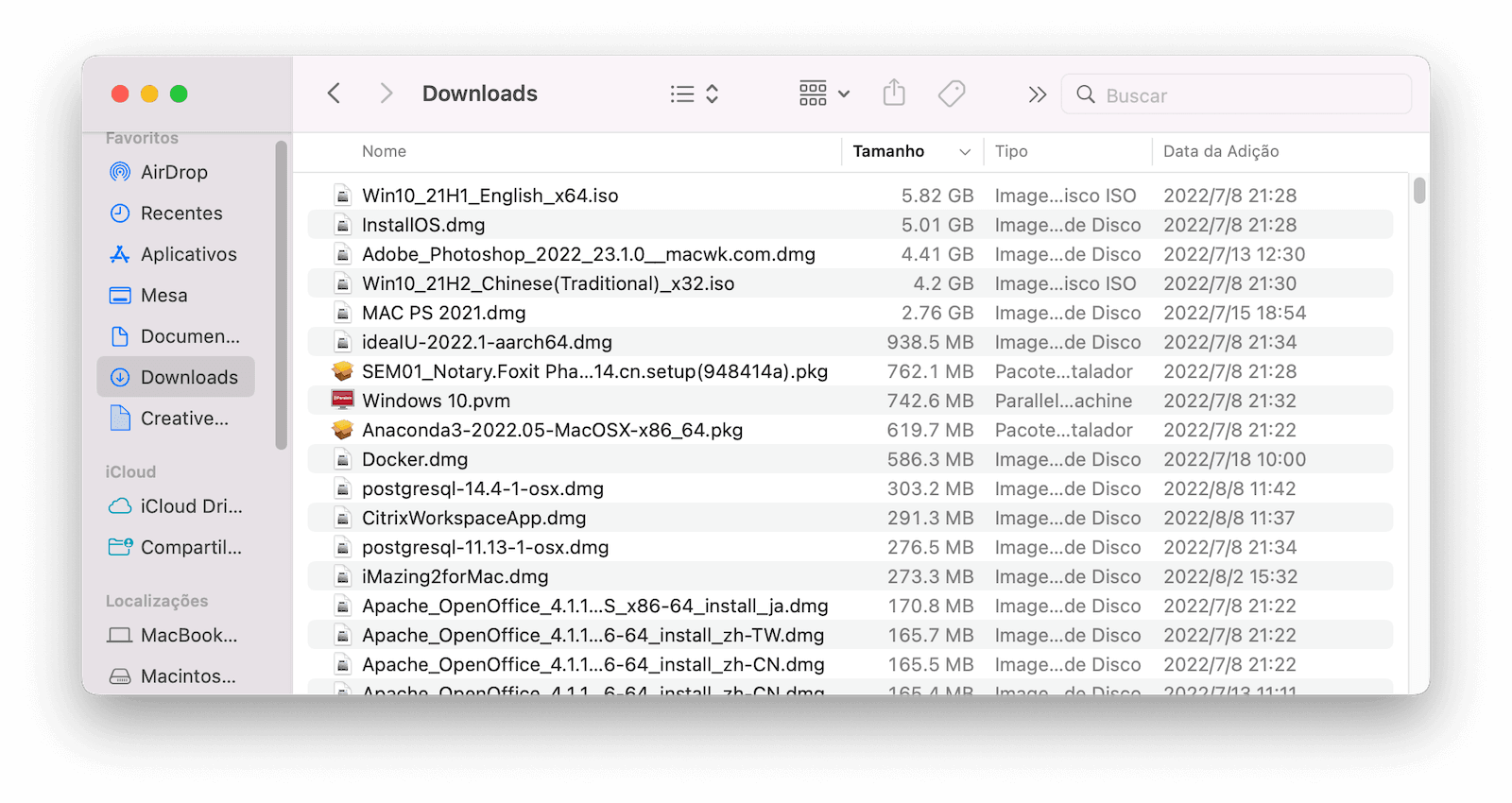The image size is (1512, 803).
Task: Click the file list scrollbar
Action: tap(1419, 190)
